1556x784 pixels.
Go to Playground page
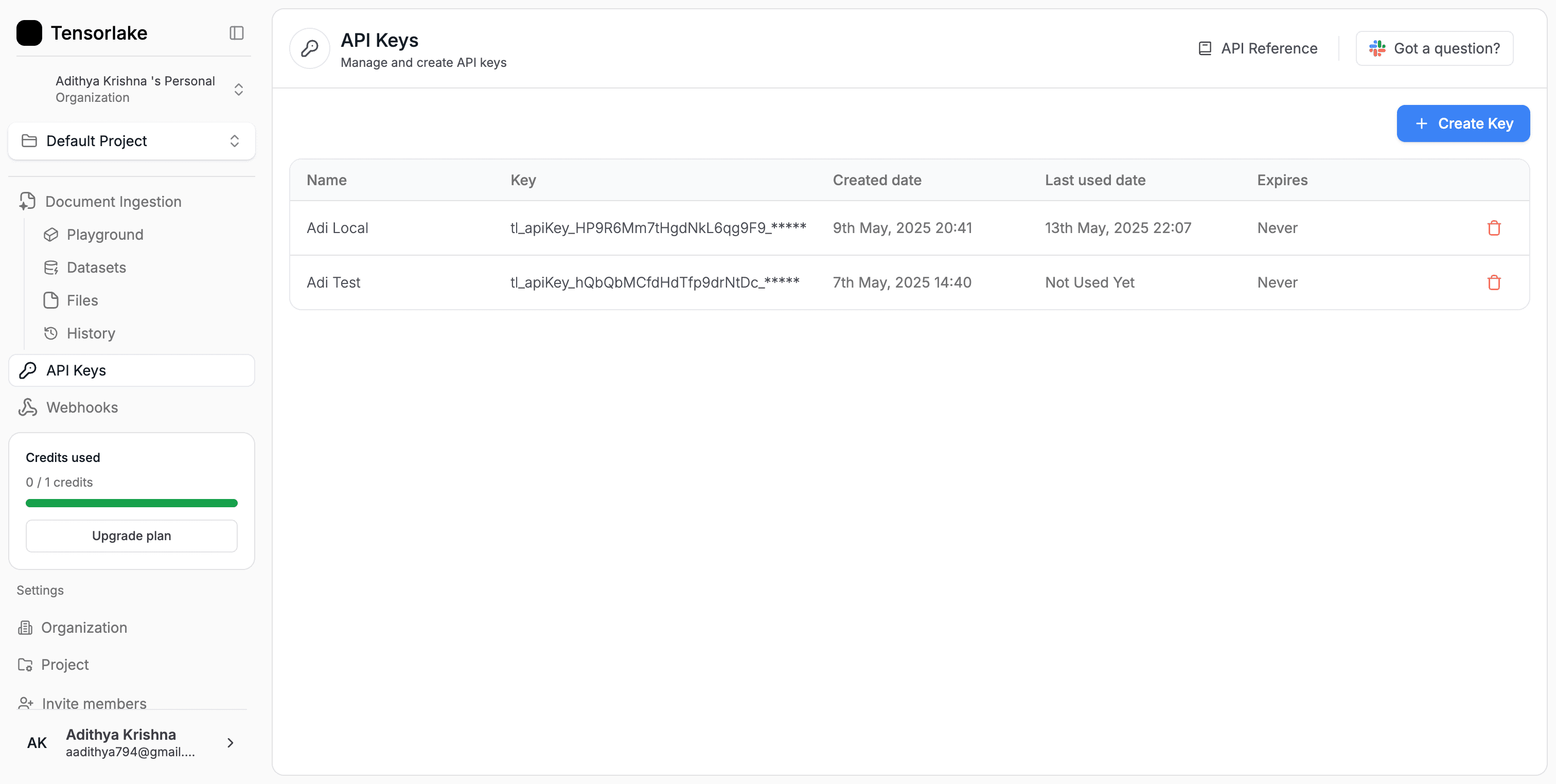click(105, 235)
